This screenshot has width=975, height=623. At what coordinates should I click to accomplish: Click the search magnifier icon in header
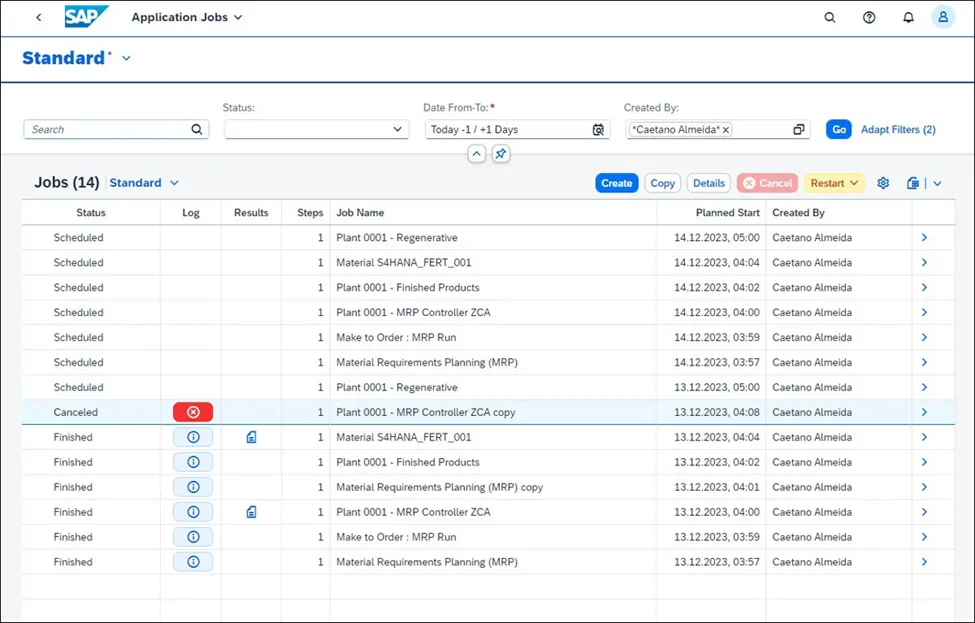(829, 17)
